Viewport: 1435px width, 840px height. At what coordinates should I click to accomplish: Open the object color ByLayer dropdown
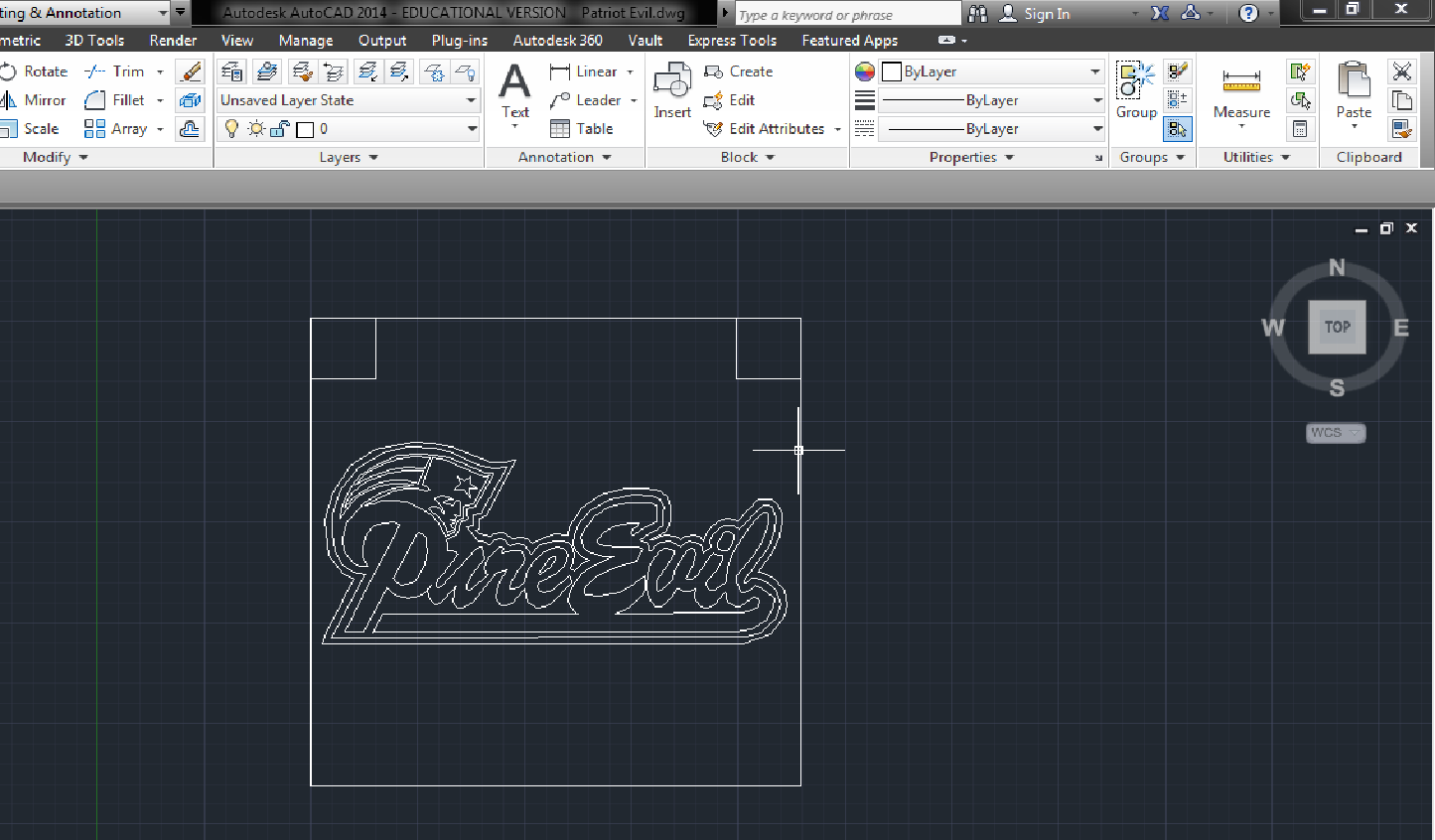pos(991,71)
